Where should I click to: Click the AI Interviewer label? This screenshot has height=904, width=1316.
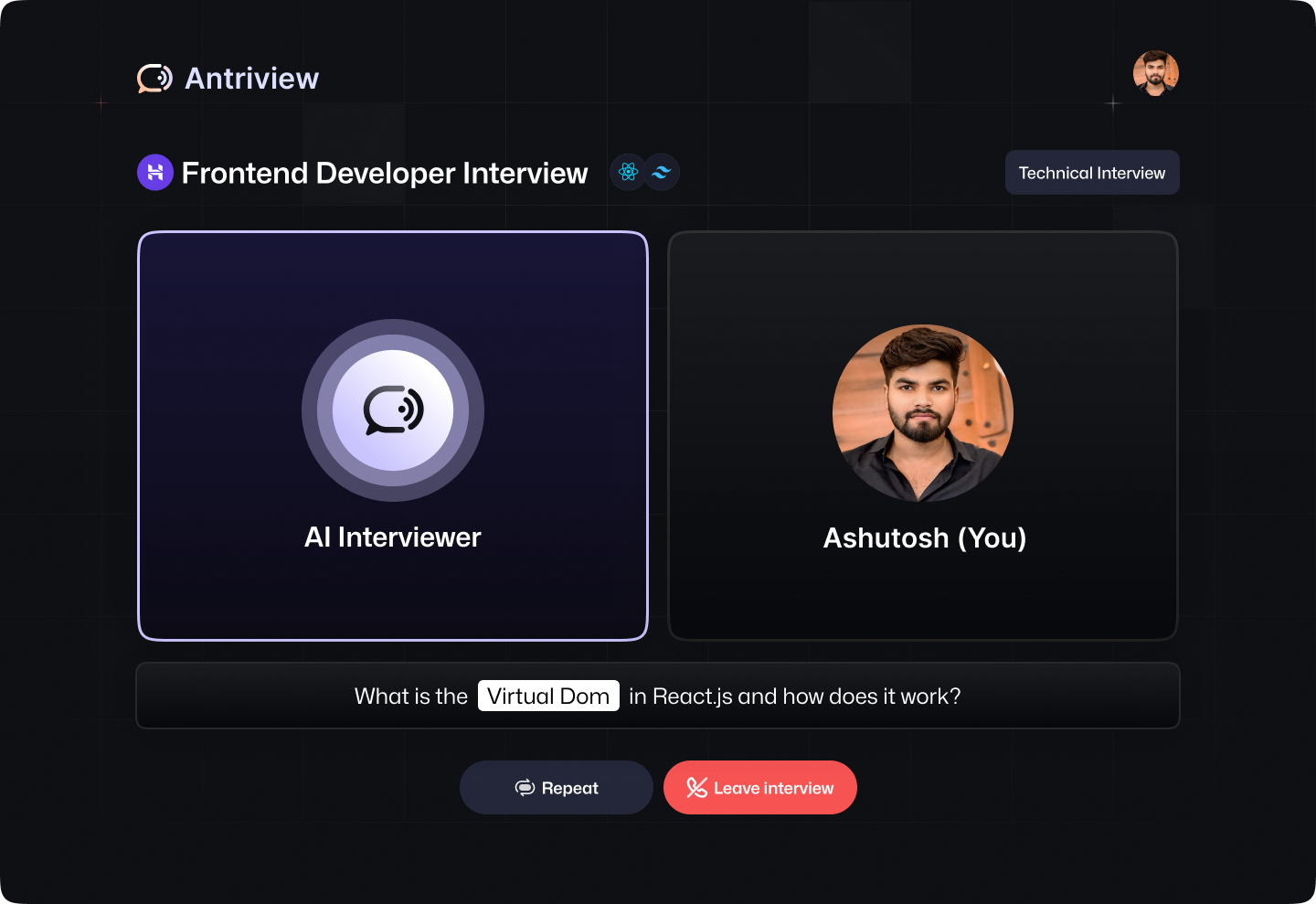[x=393, y=537]
